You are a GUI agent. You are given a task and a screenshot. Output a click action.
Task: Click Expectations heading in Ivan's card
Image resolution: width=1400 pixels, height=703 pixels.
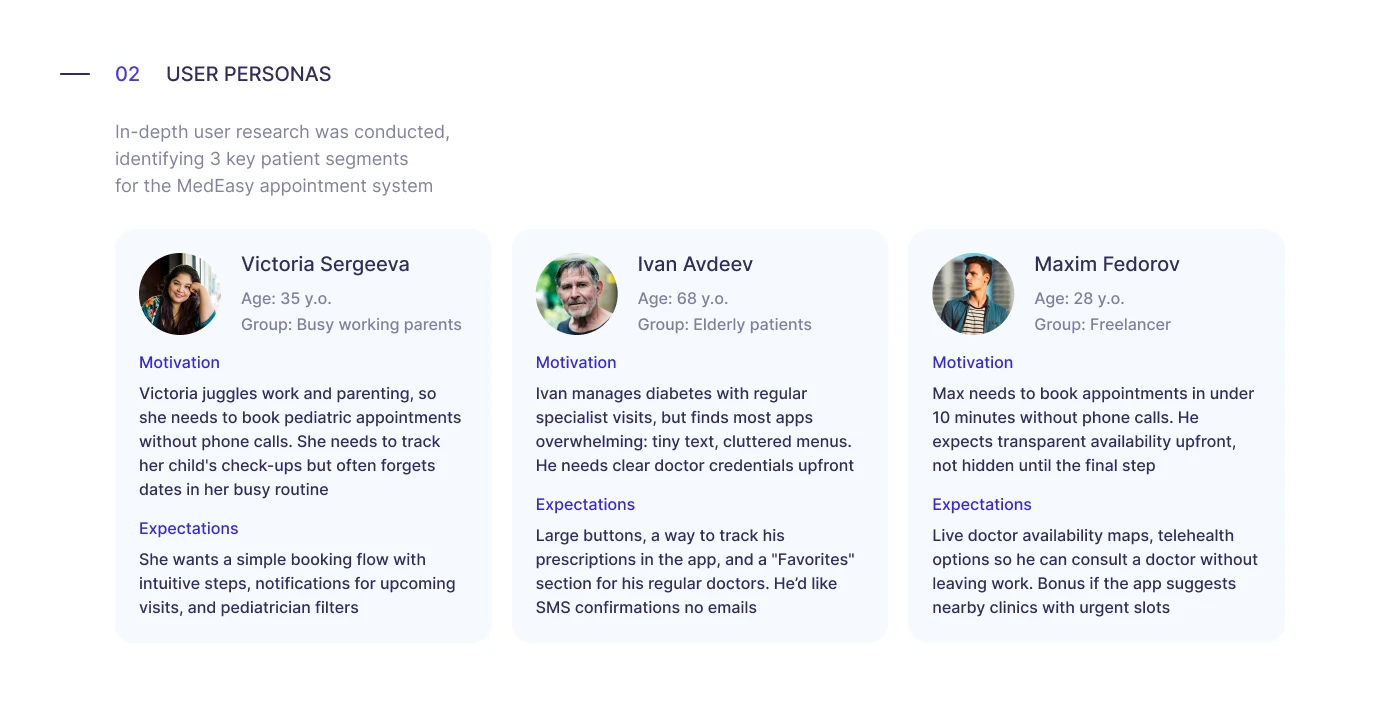[585, 504]
